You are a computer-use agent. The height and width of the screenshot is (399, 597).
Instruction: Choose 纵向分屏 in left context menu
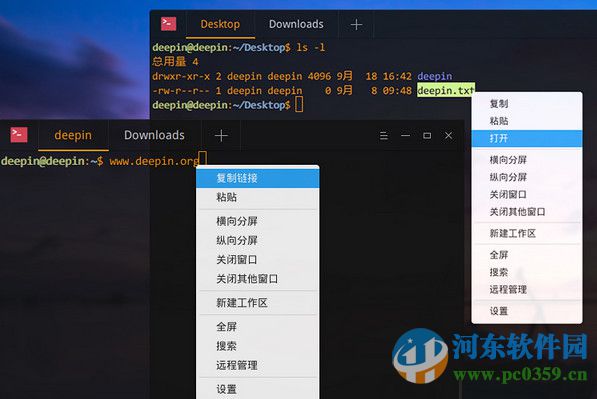point(258,241)
